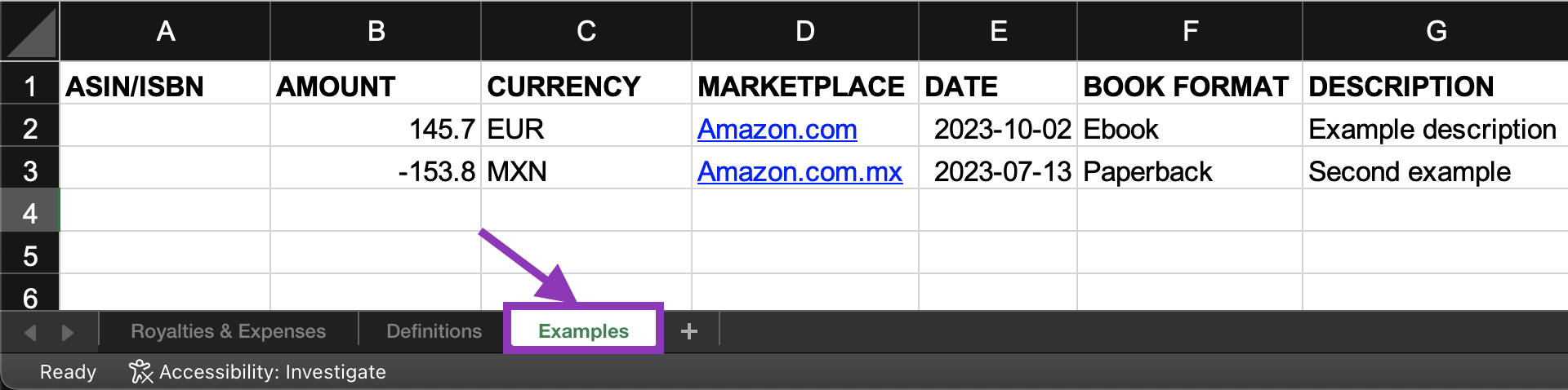Image resolution: width=1568 pixels, height=390 pixels.
Task: Select row 2 header
Action: 29,128
